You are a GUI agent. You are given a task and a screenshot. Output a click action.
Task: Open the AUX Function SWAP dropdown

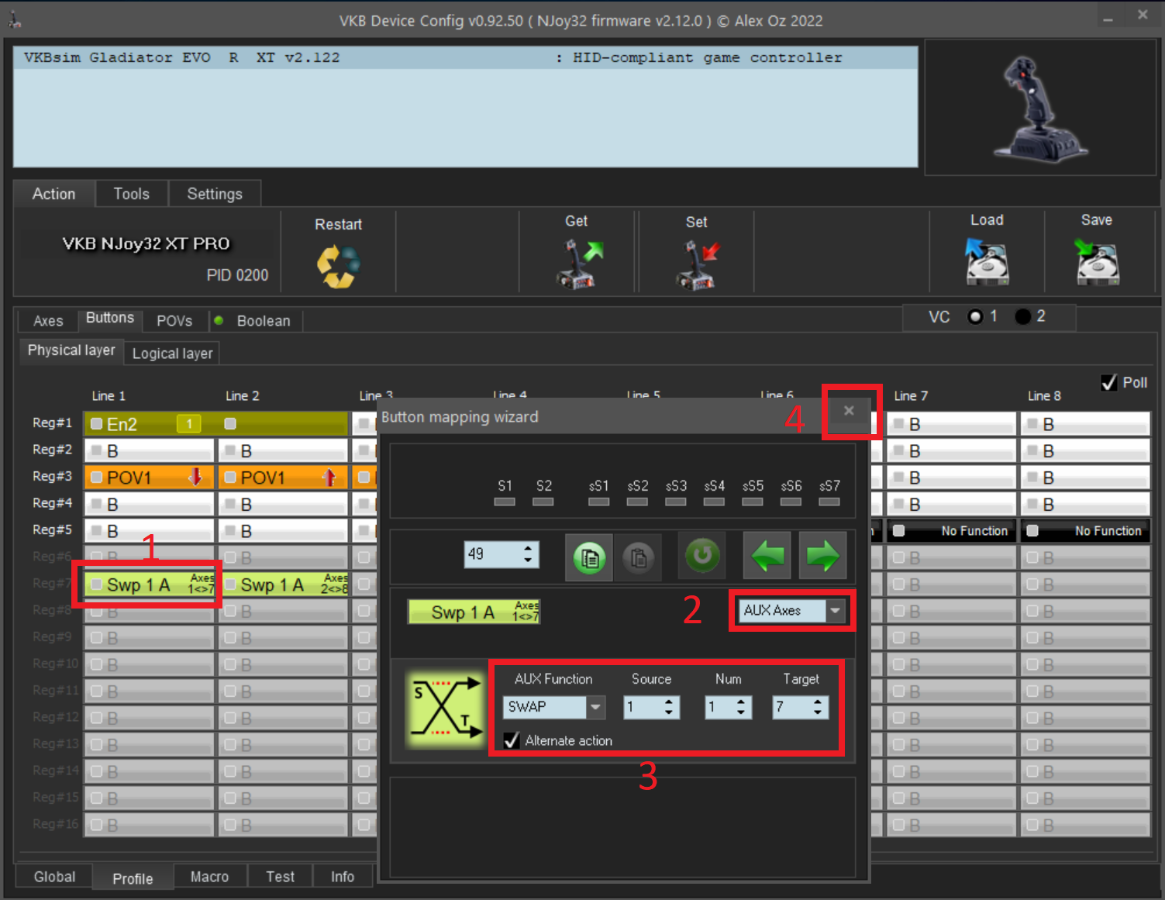[x=595, y=707]
